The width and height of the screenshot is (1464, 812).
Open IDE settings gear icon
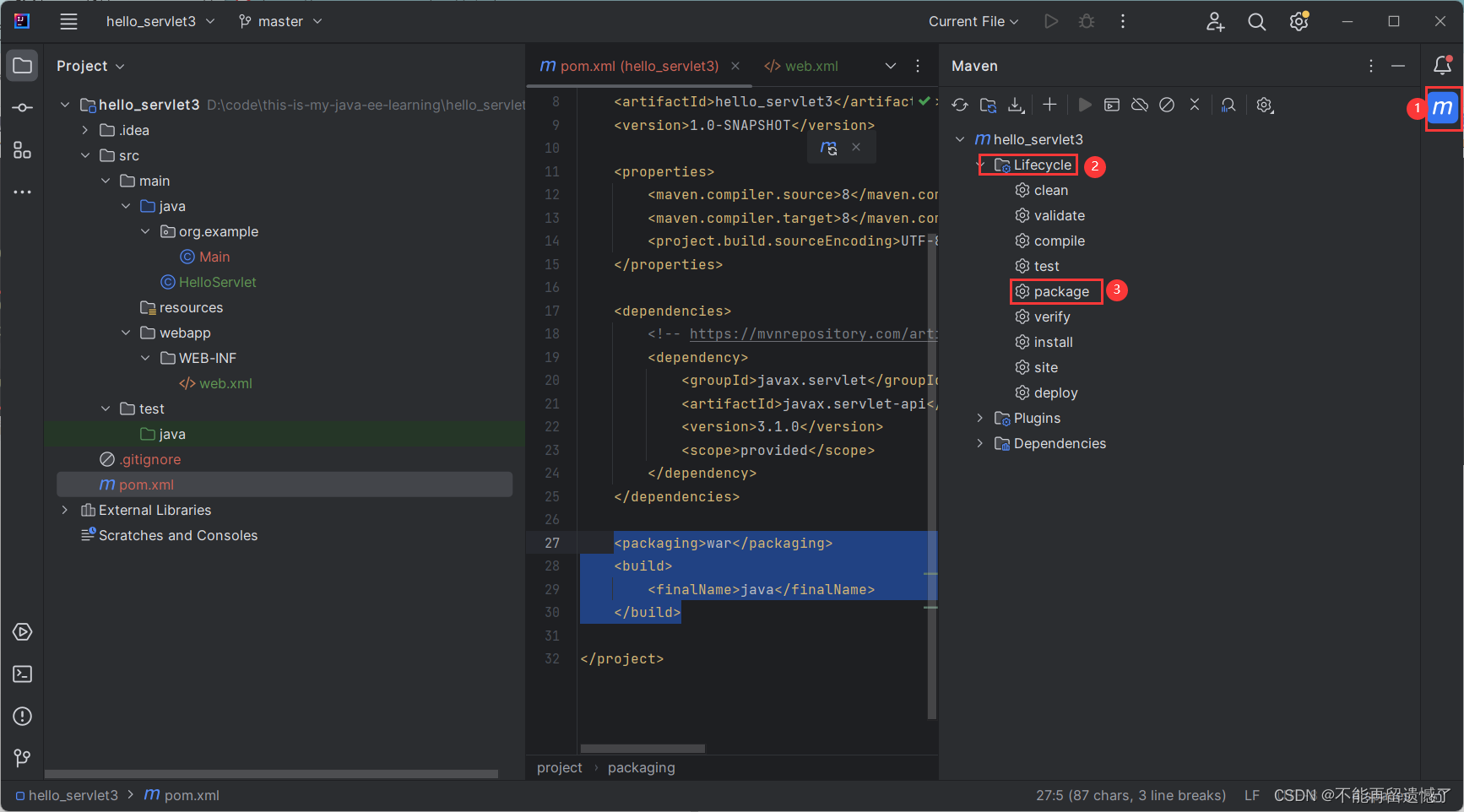tap(1299, 22)
